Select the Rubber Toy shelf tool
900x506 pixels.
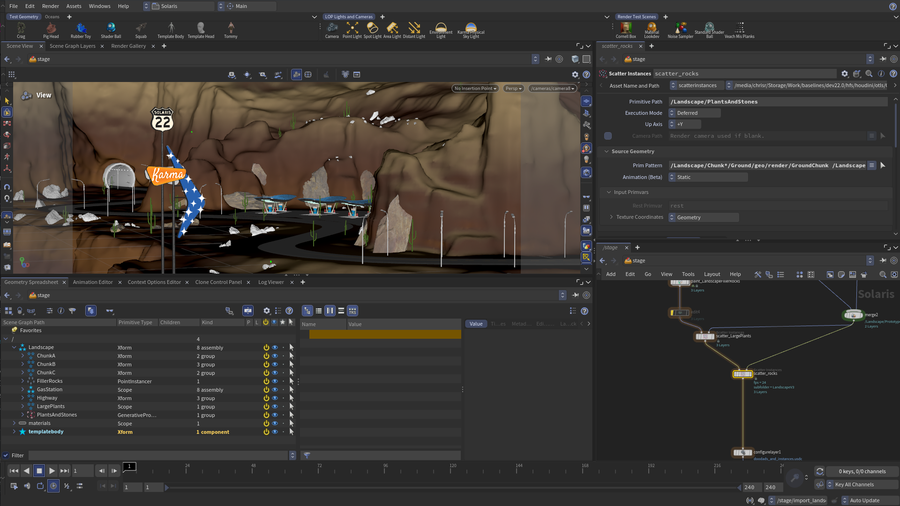click(x=81, y=30)
